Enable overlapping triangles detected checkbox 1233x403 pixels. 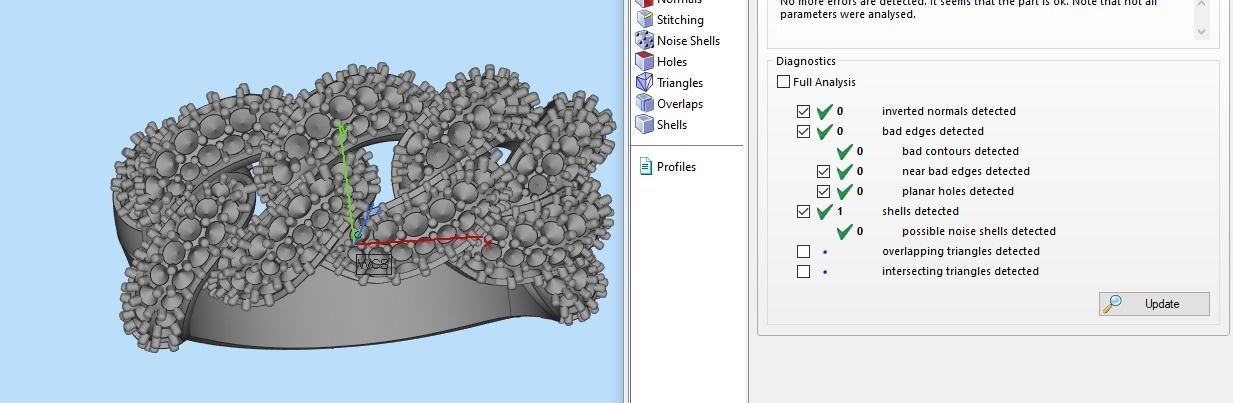click(x=803, y=251)
